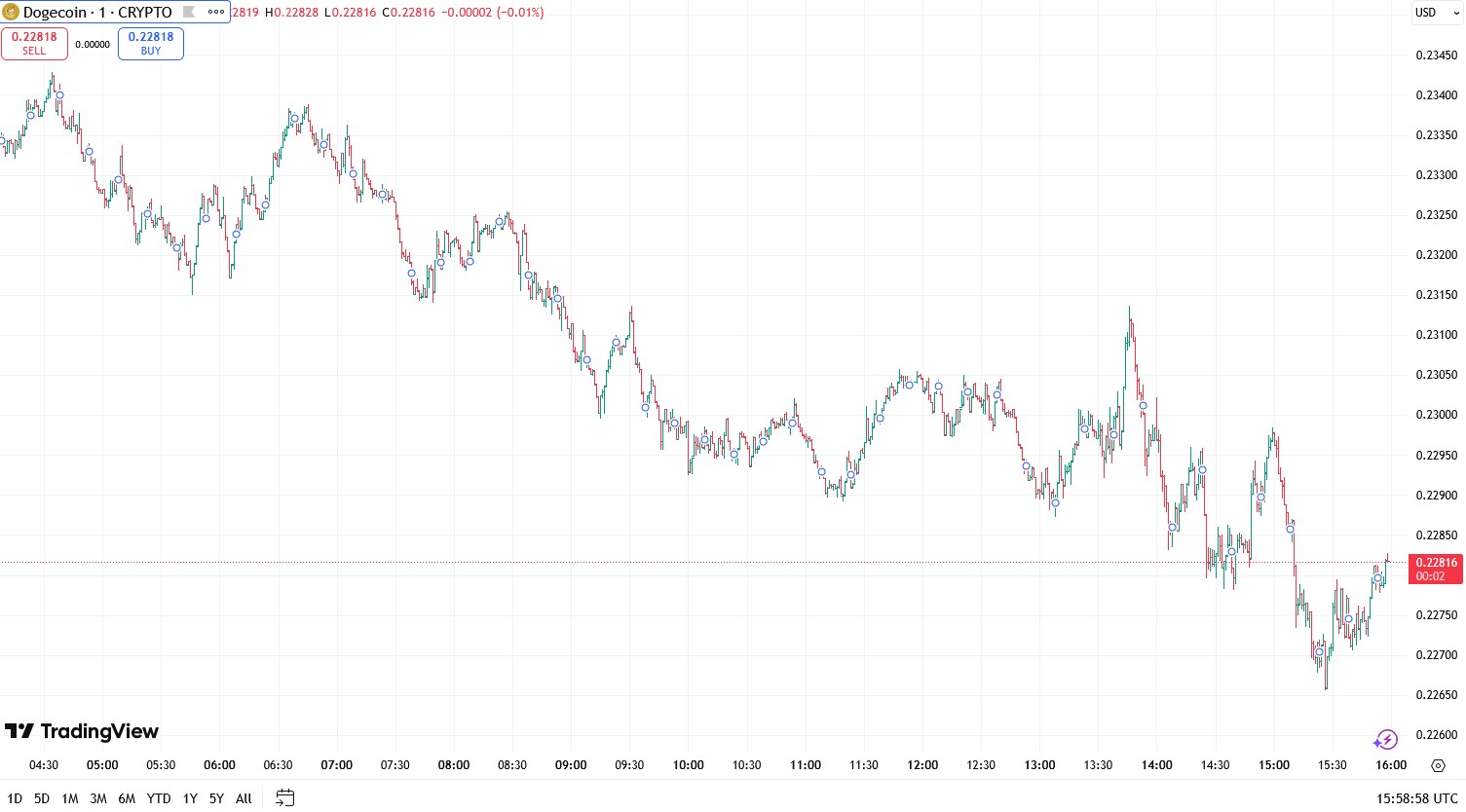The height and width of the screenshot is (812, 1466).
Task: Open the three-dot more options menu
Action: [216, 13]
